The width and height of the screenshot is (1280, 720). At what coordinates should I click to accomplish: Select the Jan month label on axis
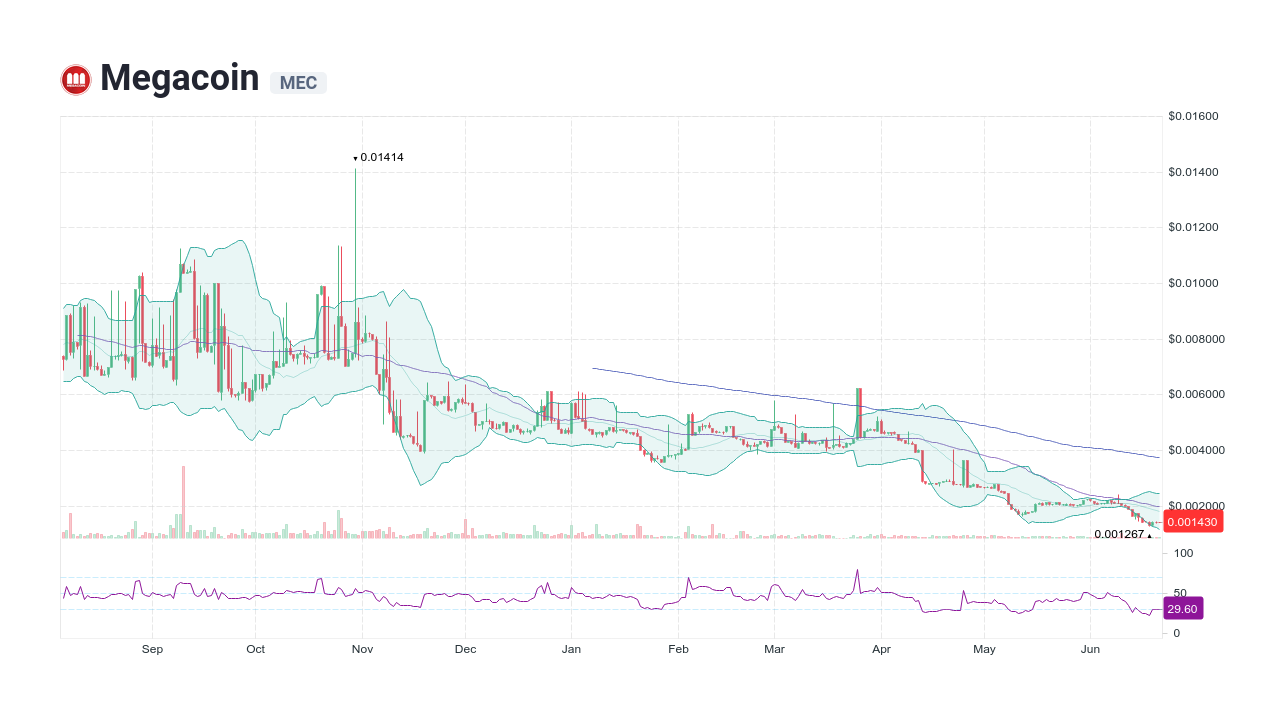click(x=571, y=649)
